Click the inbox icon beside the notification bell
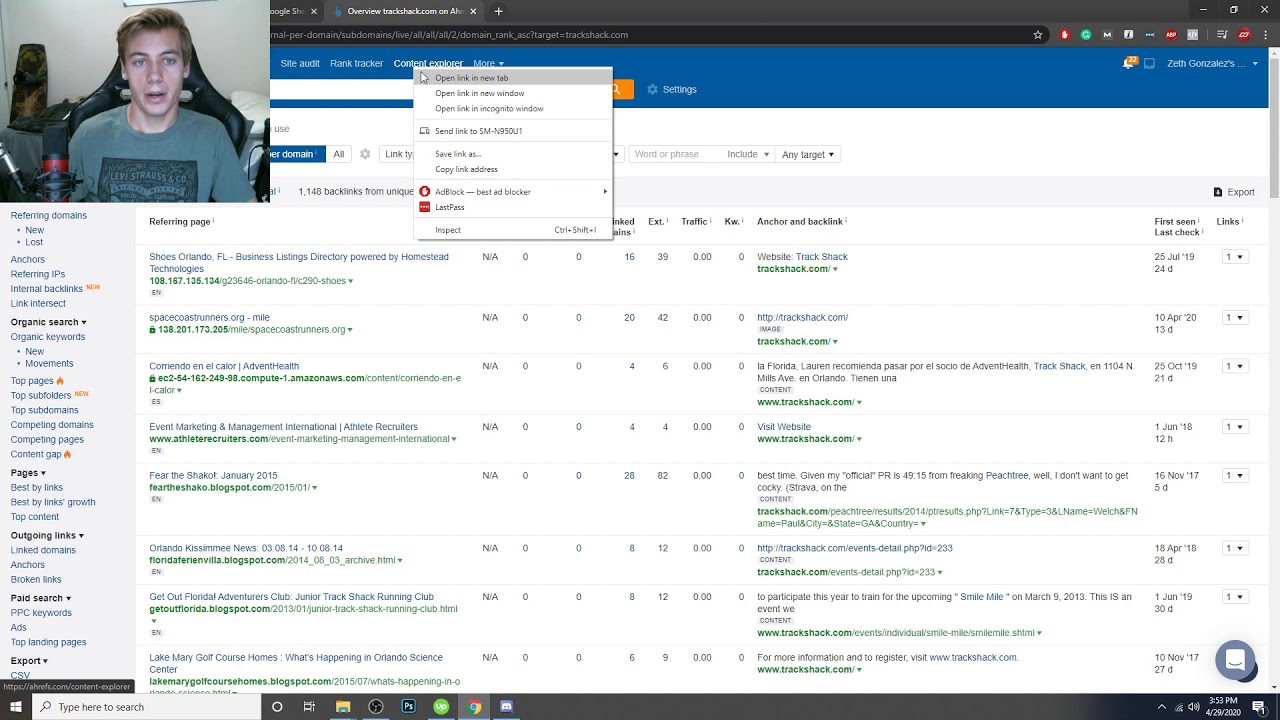This screenshot has height=720, width=1280. tap(1149, 63)
